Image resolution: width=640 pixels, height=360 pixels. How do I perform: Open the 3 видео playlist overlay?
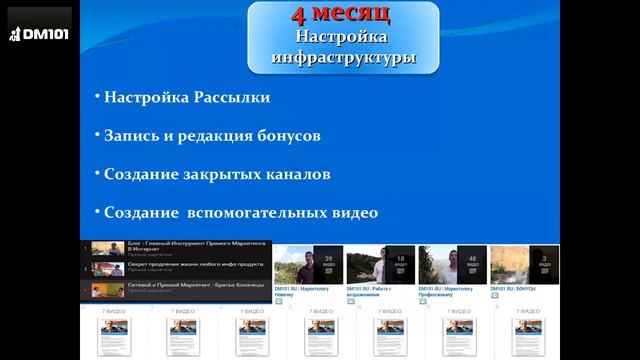(x=544, y=265)
